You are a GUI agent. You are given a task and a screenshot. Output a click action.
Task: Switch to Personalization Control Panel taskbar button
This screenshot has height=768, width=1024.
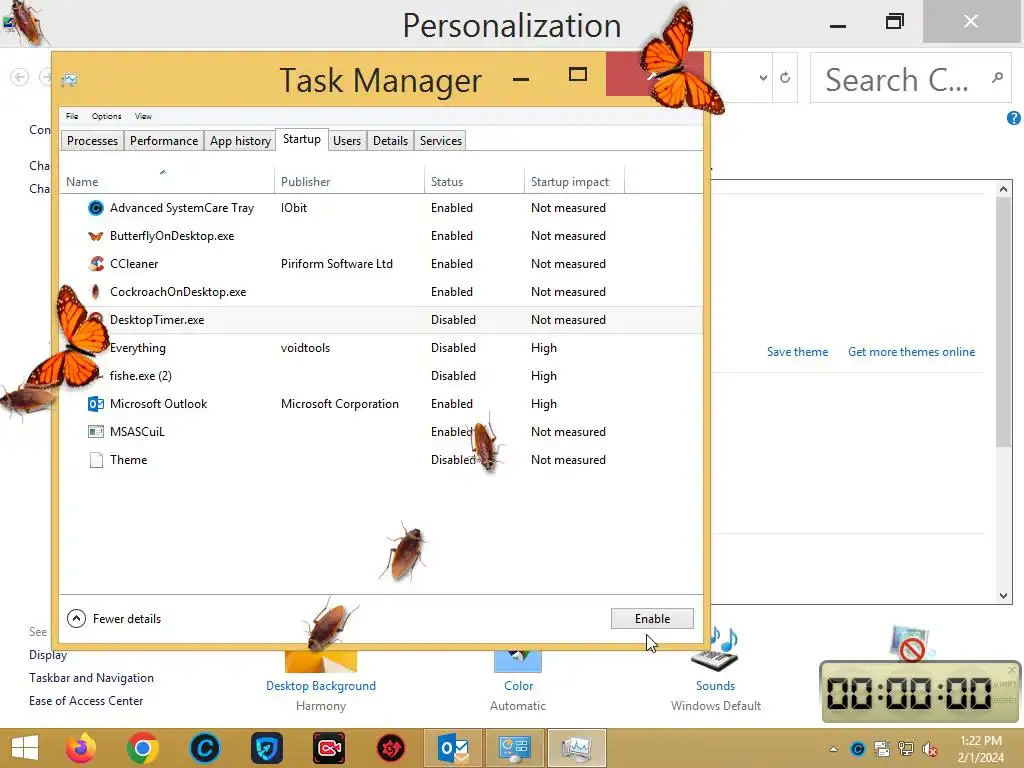tap(515, 748)
